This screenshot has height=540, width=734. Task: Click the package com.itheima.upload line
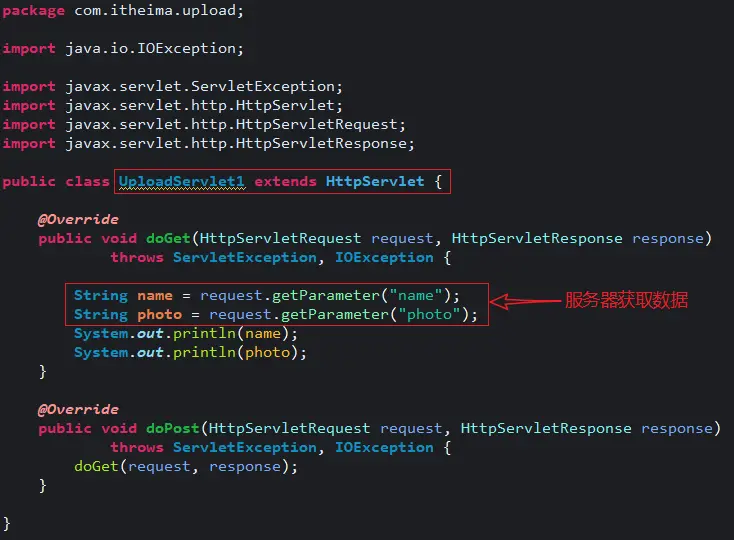coord(123,10)
